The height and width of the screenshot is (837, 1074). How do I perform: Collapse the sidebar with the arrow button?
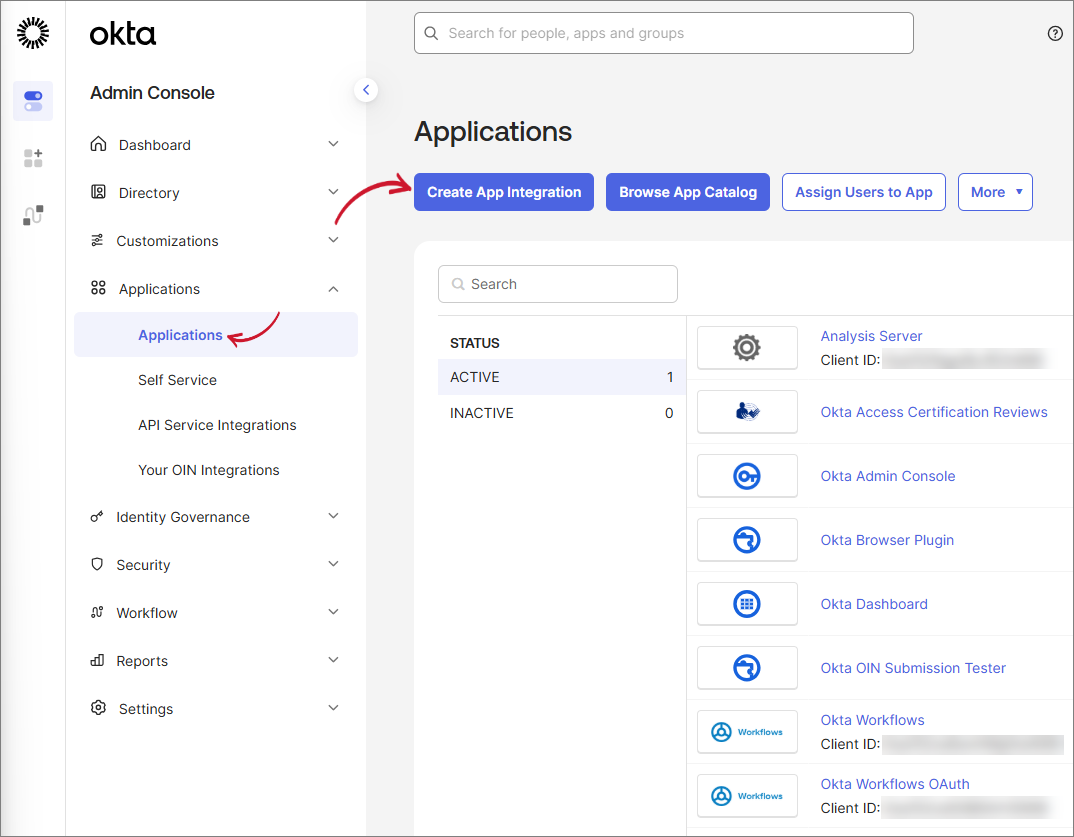366,90
